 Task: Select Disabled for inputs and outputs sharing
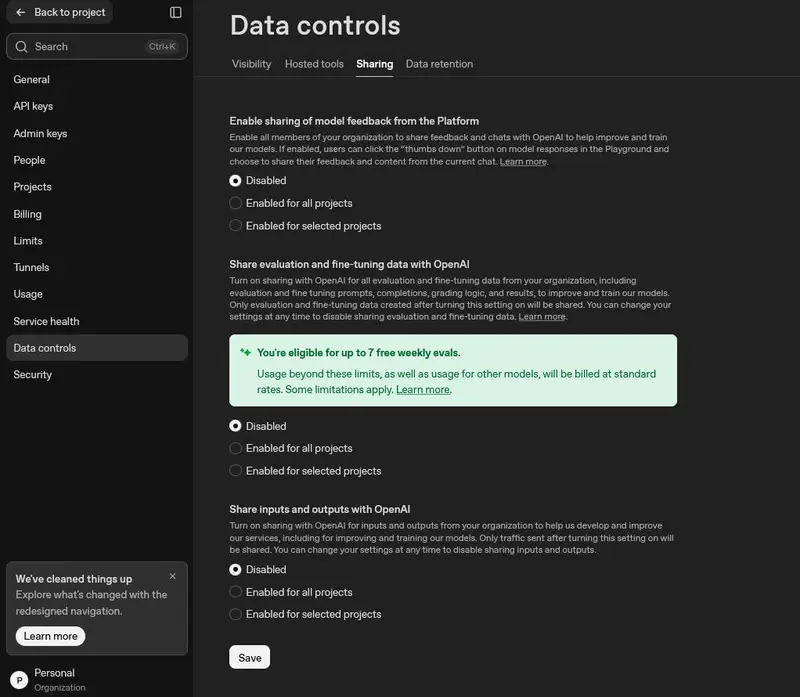pyautogui.click(x=235, y=569)
